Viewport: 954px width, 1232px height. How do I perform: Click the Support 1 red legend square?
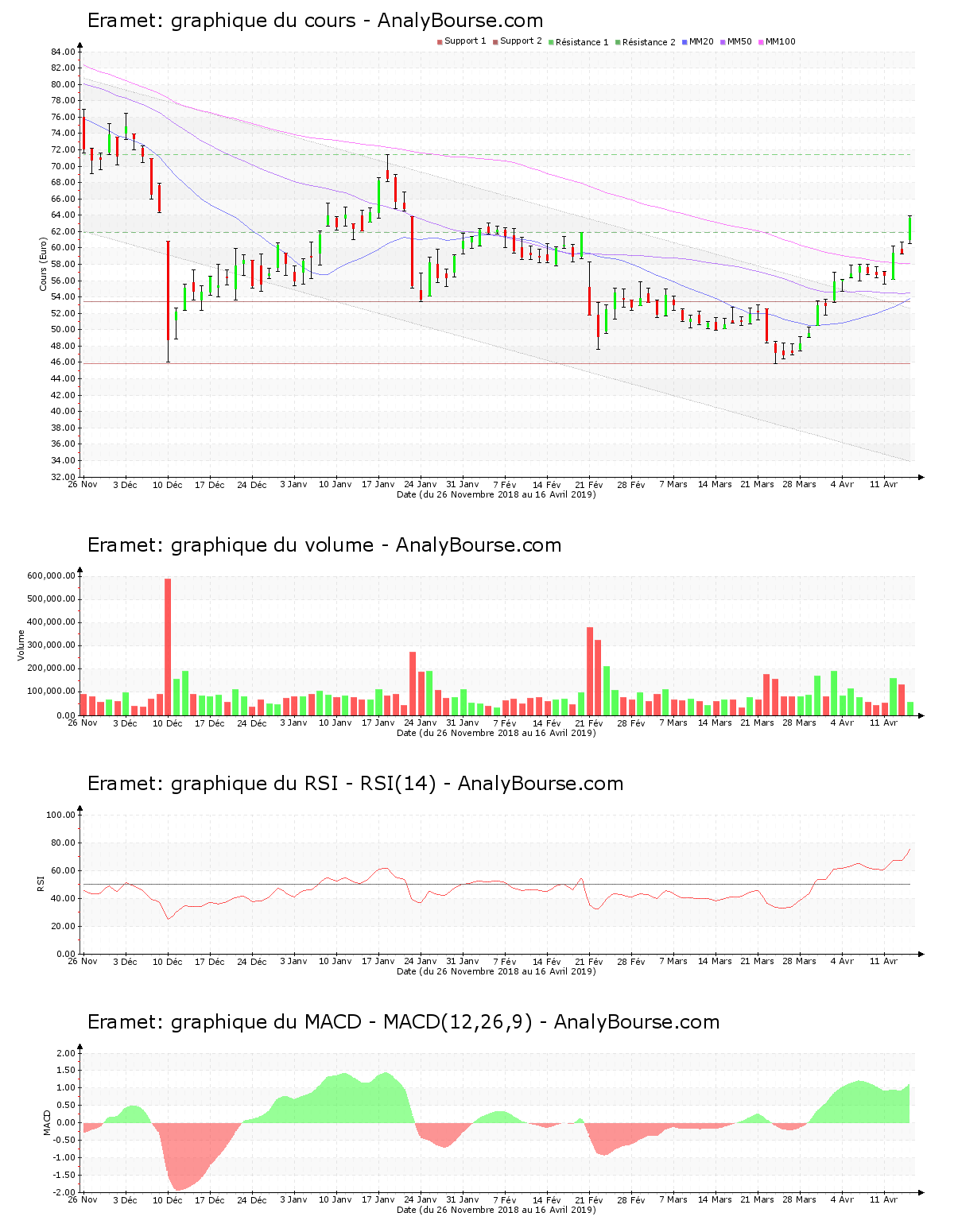pos(440,42)
